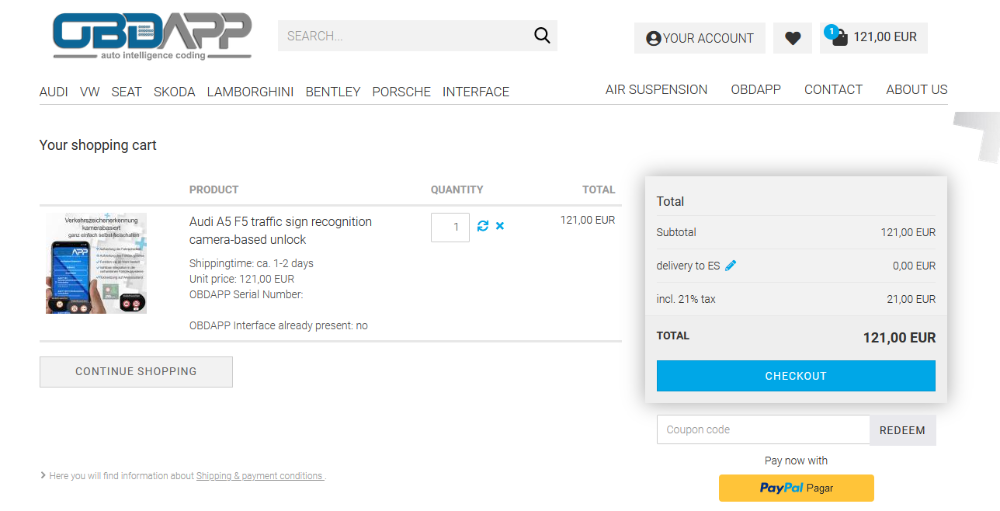
Task: Click the 'delivery to ES' text
Action: pos(688,265)
